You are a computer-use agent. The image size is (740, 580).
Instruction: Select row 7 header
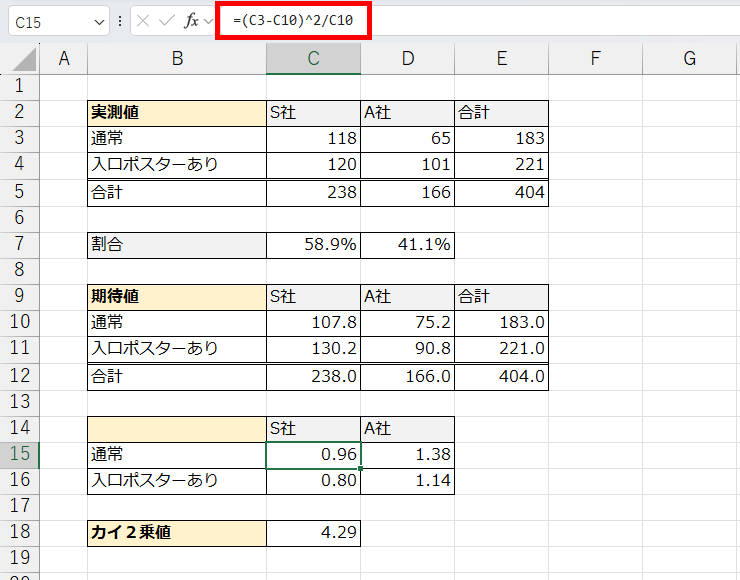tap(20, 244)
